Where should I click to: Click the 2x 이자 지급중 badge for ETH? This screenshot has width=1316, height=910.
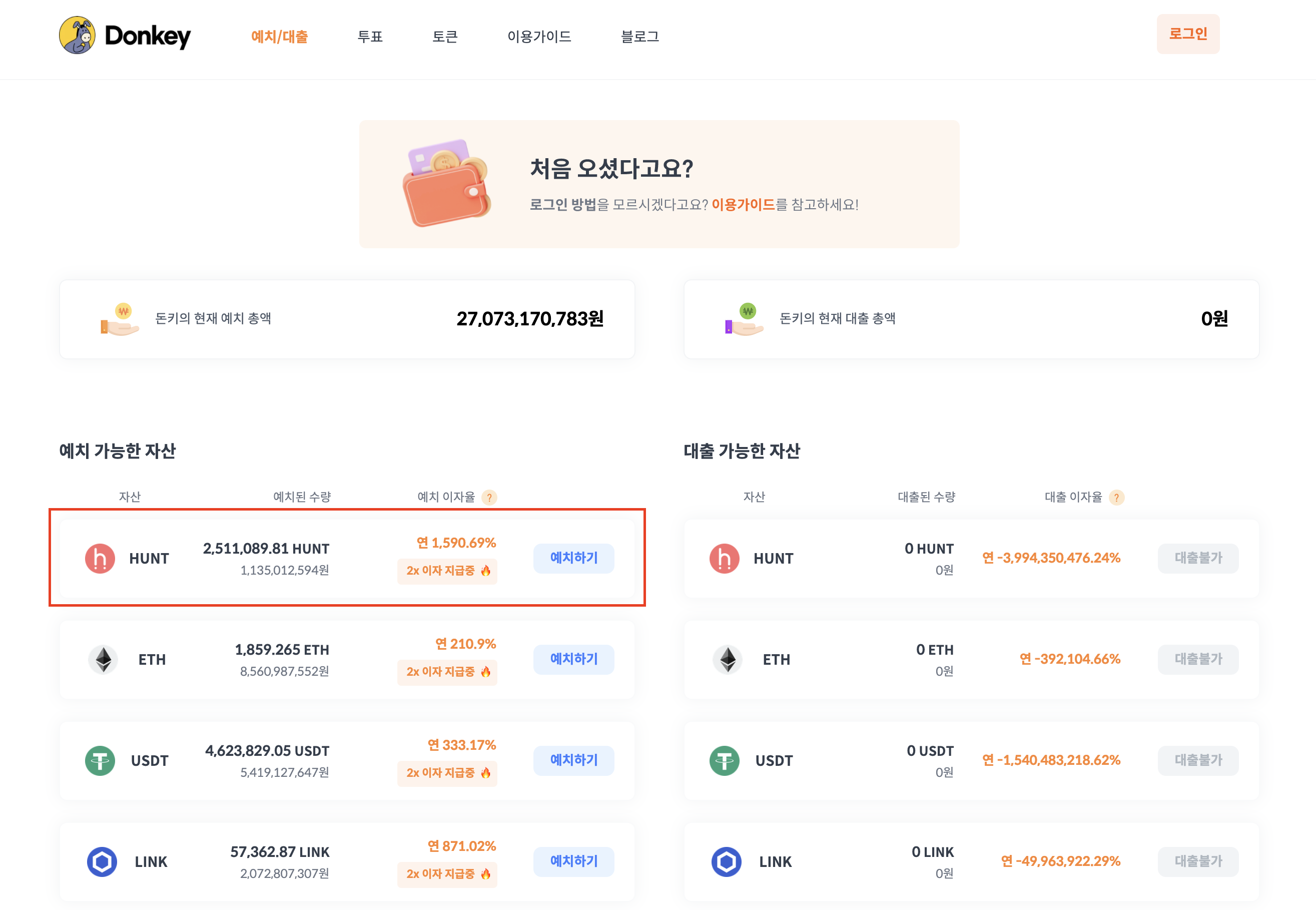coord(447,672)
